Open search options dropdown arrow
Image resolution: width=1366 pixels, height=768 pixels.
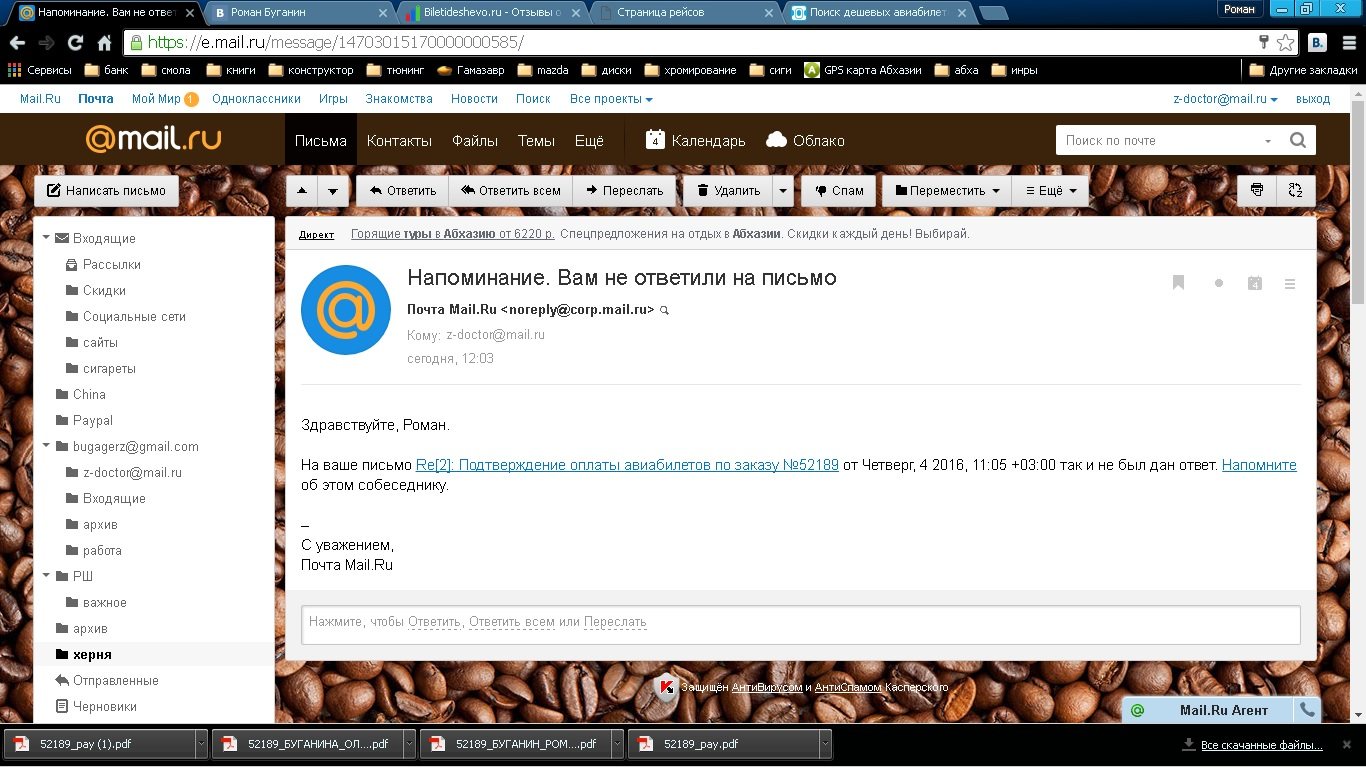tap(1268, 141)
